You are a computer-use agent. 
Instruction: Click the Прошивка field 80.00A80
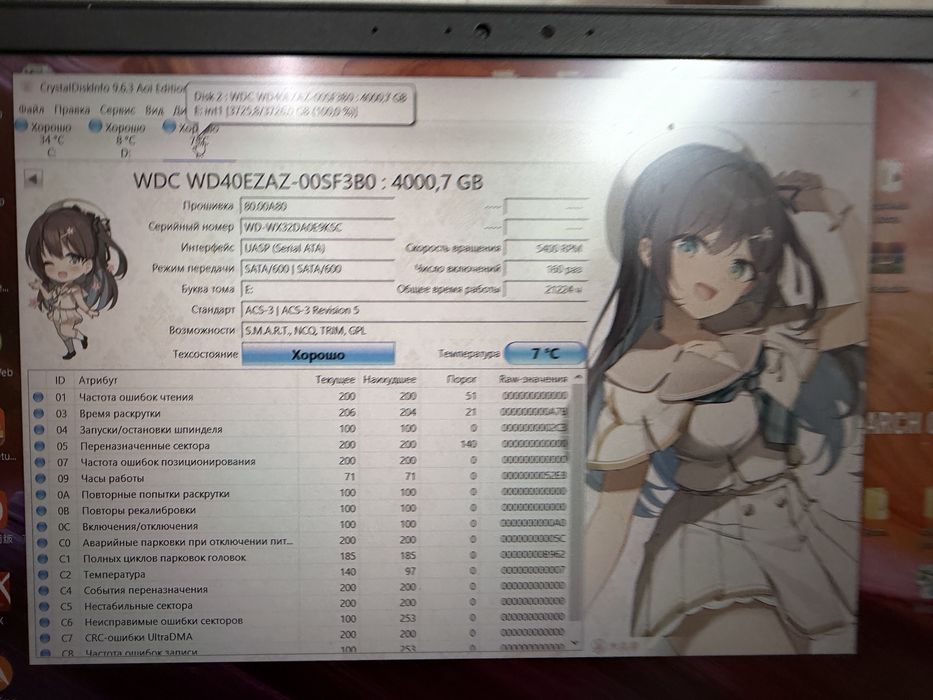click(x=317, y=207)
